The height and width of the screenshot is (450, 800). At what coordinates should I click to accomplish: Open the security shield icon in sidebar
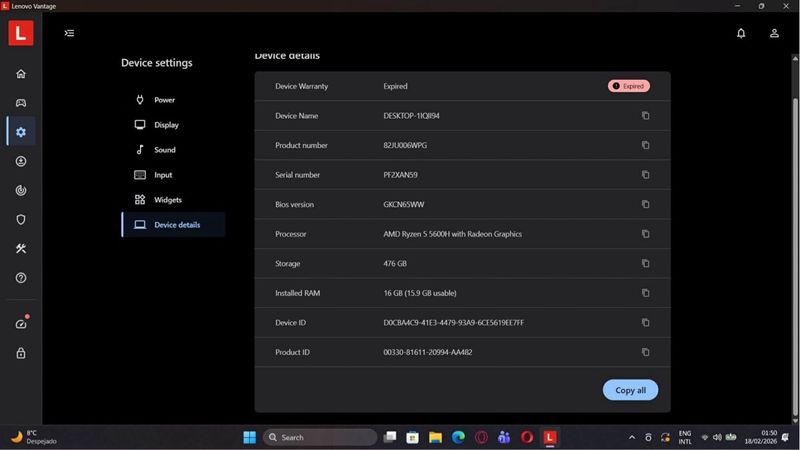point(21,219)
